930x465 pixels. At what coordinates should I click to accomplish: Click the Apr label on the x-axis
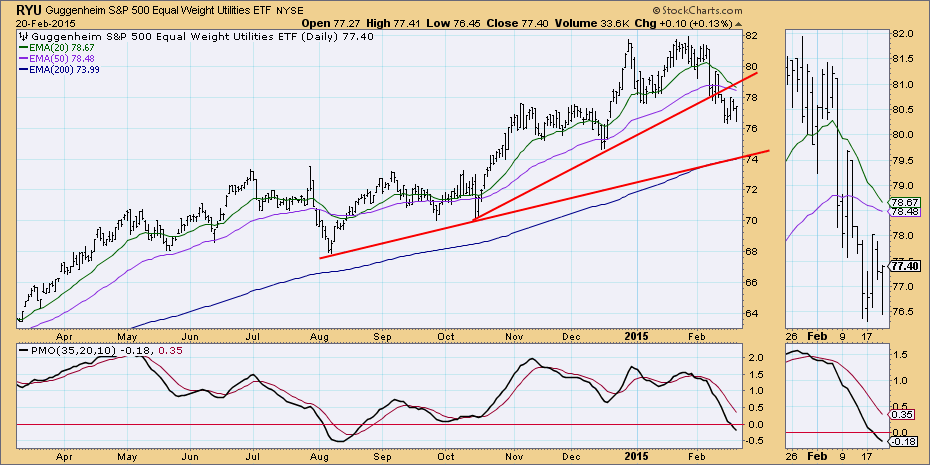click(x=63, y=336)
